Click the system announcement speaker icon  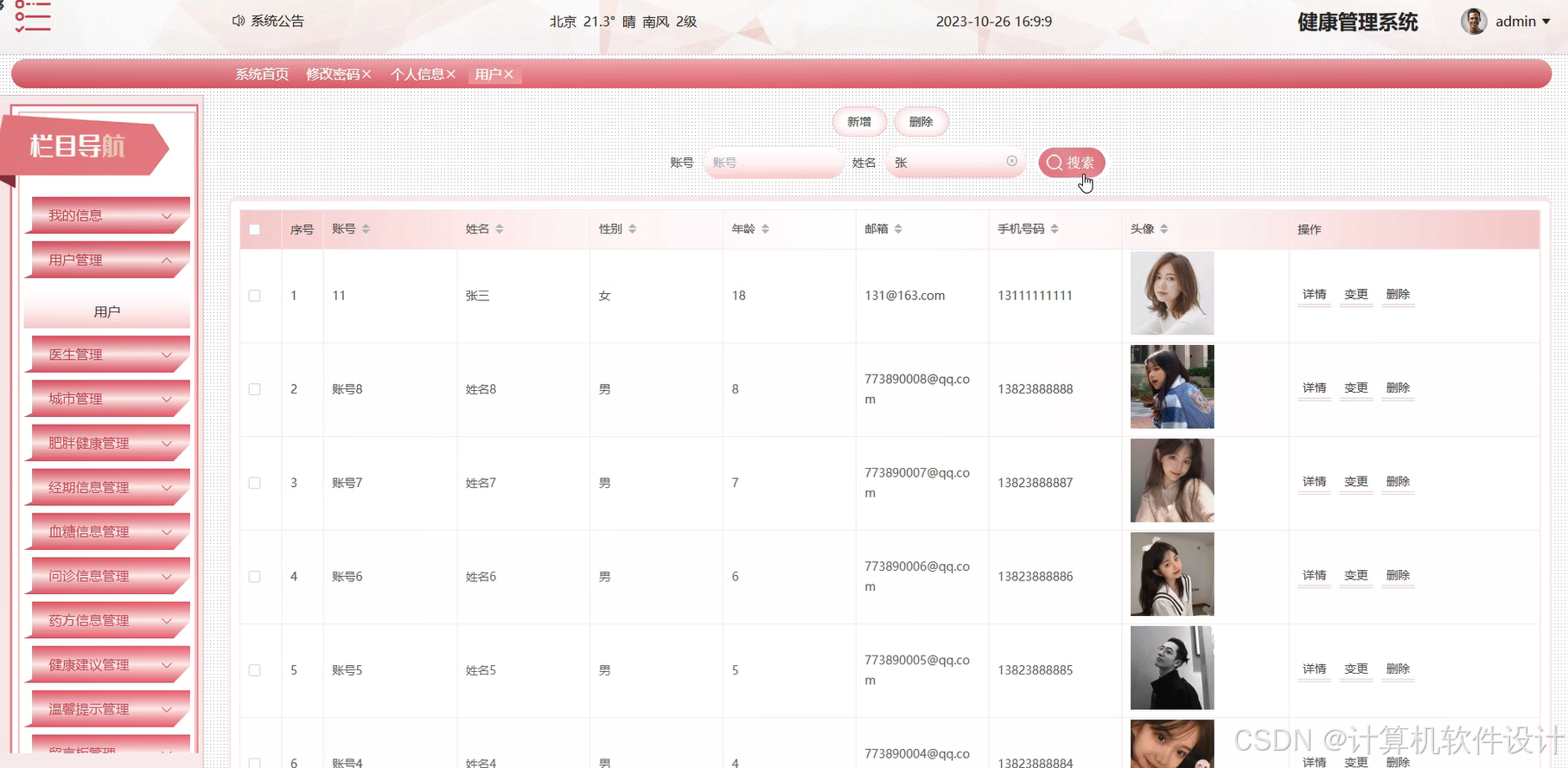239,21
